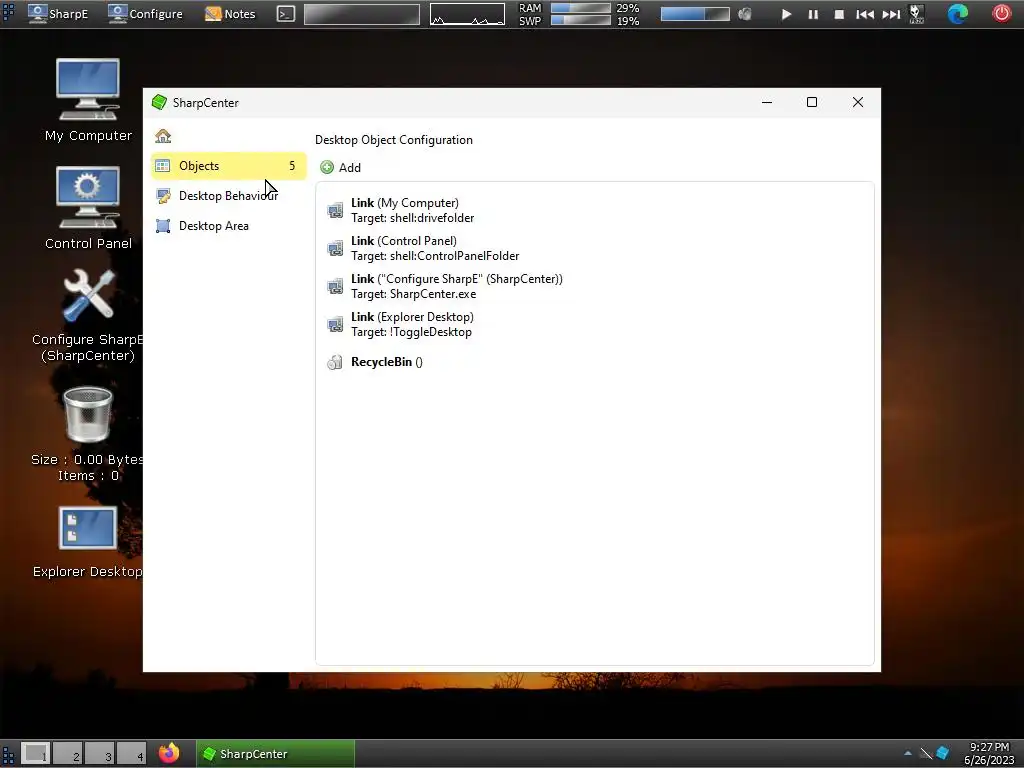
Task: Click the red power button icon
Action: [x=1002, y=14]
